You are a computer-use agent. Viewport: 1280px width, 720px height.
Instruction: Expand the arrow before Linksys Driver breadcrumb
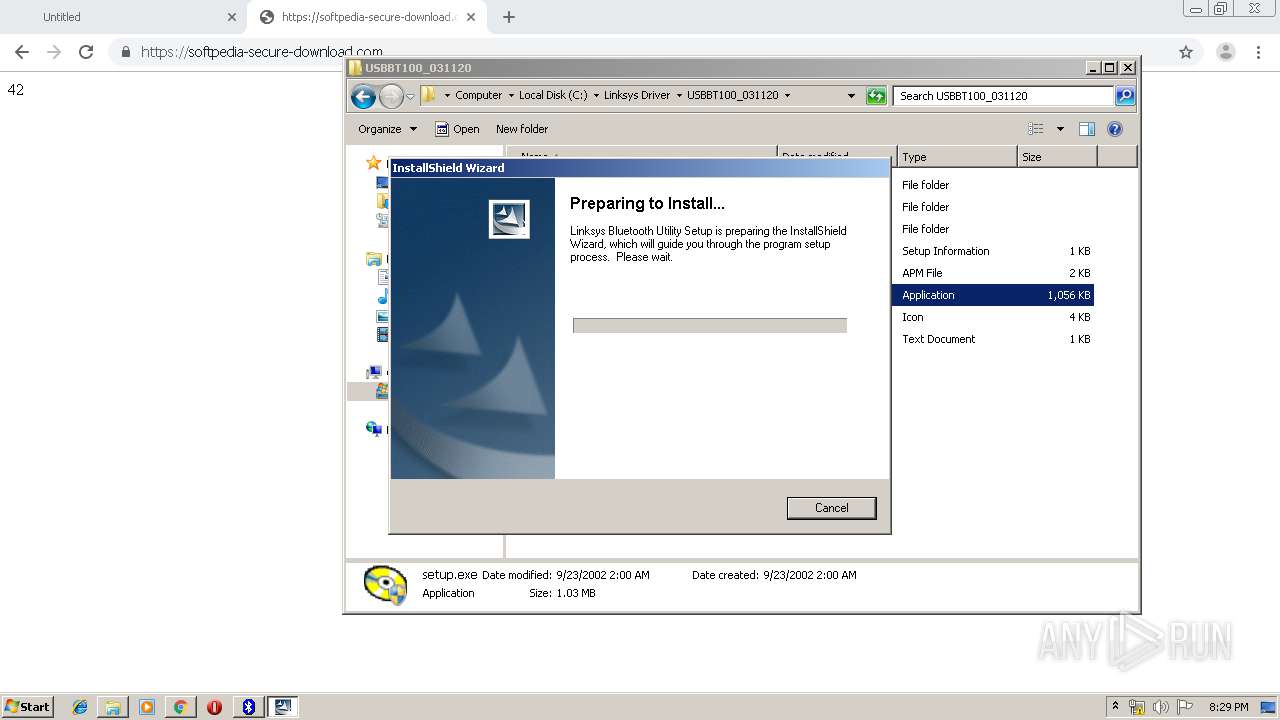[596, 96]
